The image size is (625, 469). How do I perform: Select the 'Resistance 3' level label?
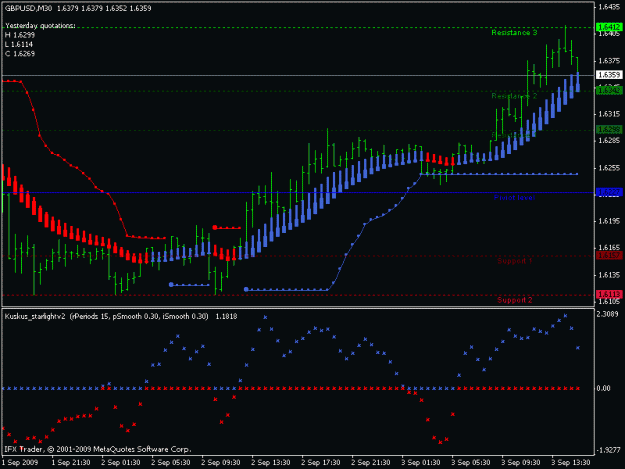[x=514, y=33]
